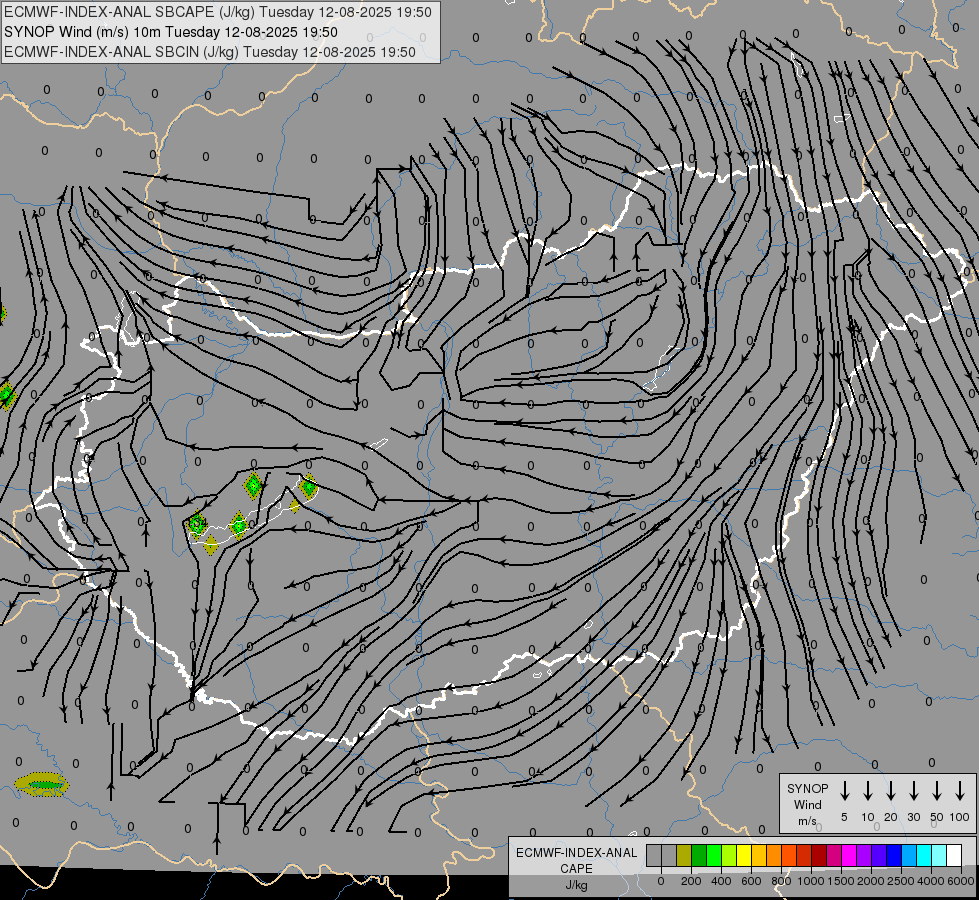Viewport: 979px width, 900px height.
Task: Click the CAPE label in colour legend
Action: (x=576, y=869)
